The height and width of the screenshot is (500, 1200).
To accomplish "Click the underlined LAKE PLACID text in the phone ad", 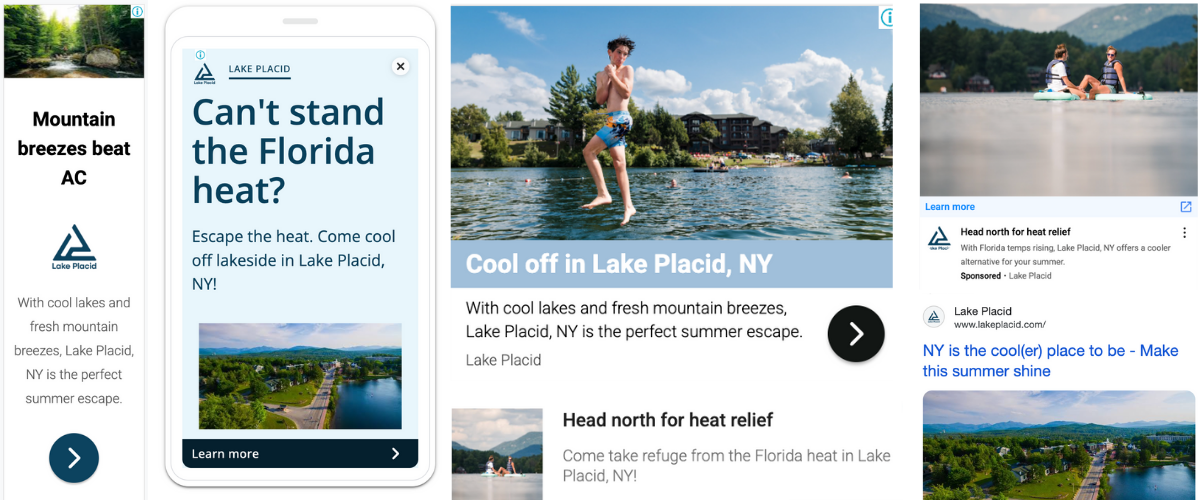I will (x=259, y=70).
